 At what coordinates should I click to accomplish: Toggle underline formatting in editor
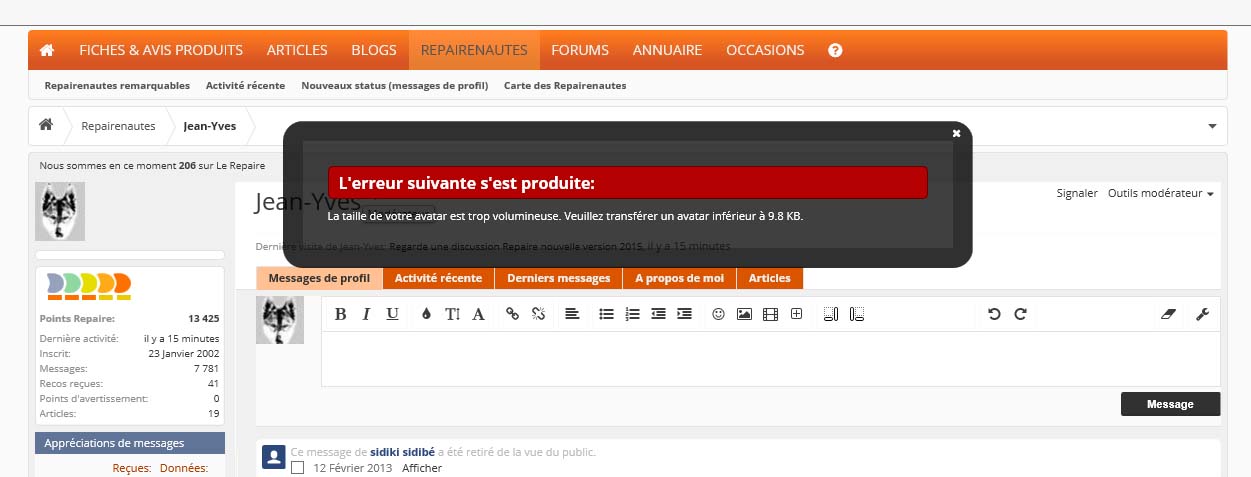tap(392, 314)
